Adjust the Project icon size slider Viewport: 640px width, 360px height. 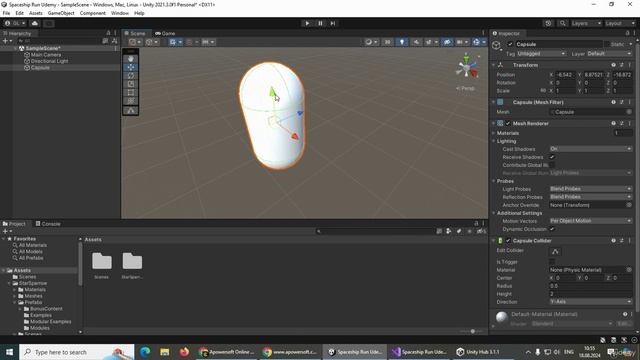click(473, 331)
